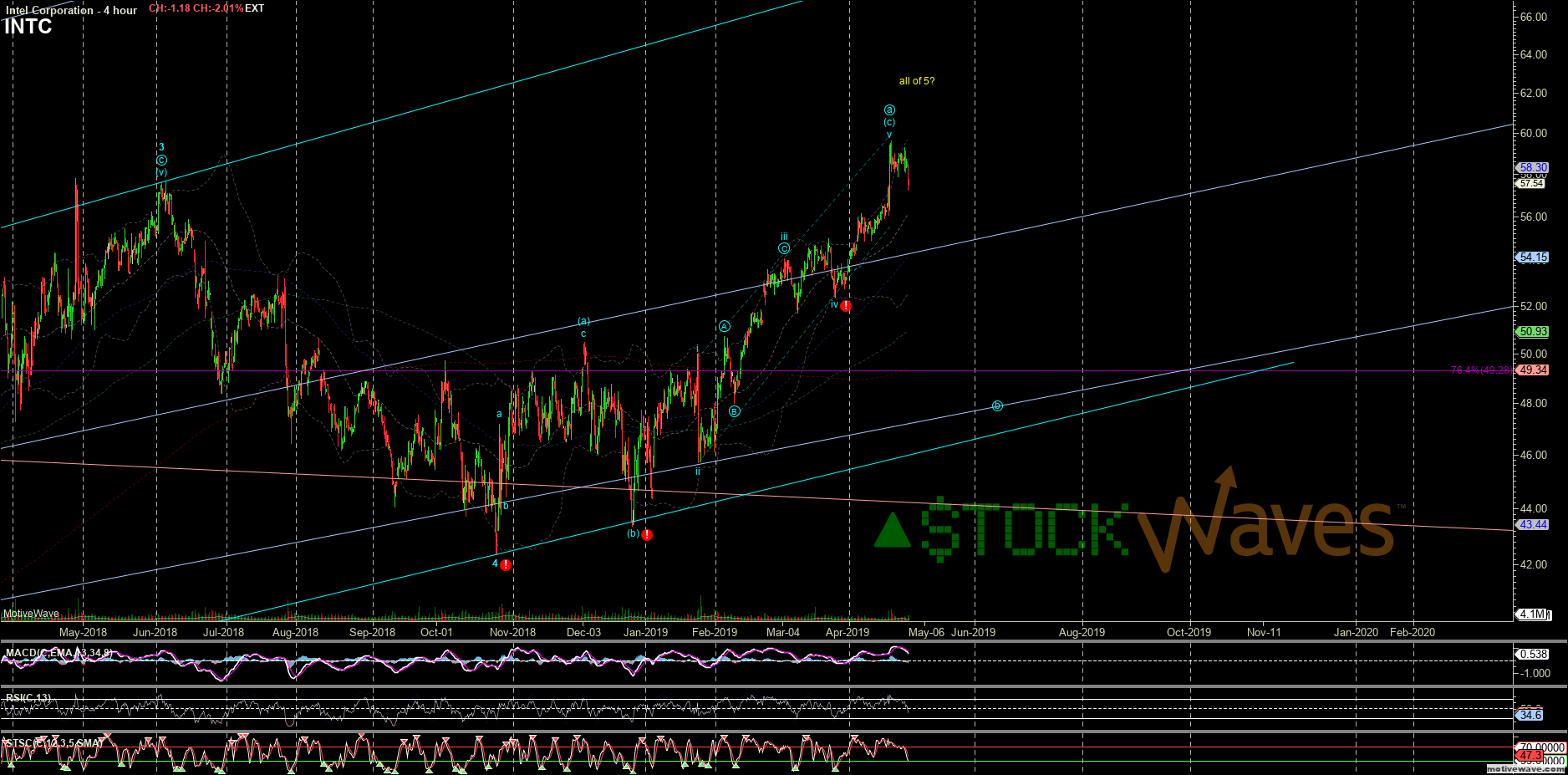Click the Feb-2019 date label

[x=715, y=632]
